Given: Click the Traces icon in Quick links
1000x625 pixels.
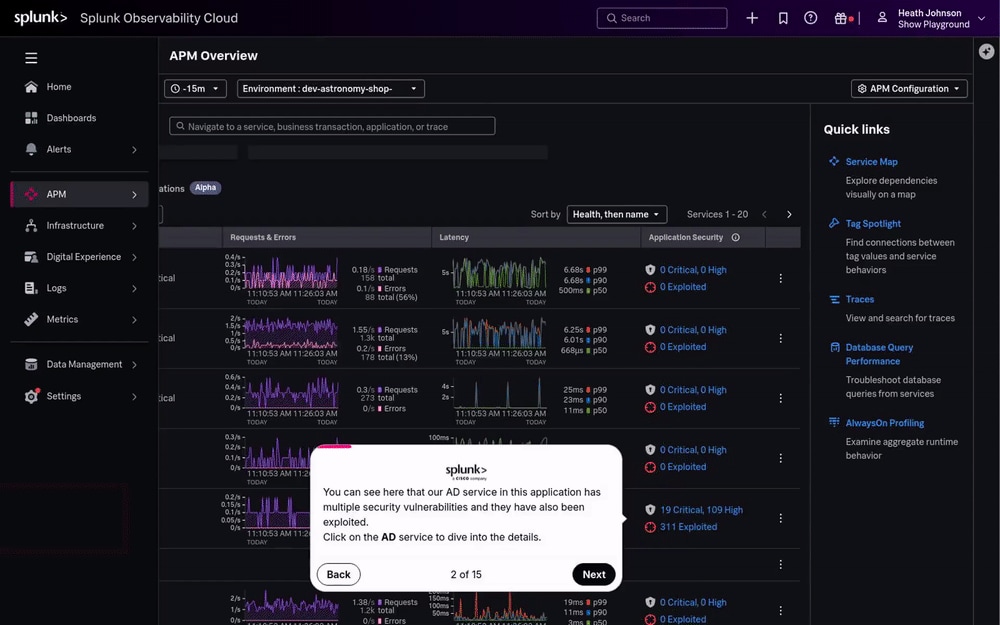Looking at the screenshot, I should coord(834,299).
